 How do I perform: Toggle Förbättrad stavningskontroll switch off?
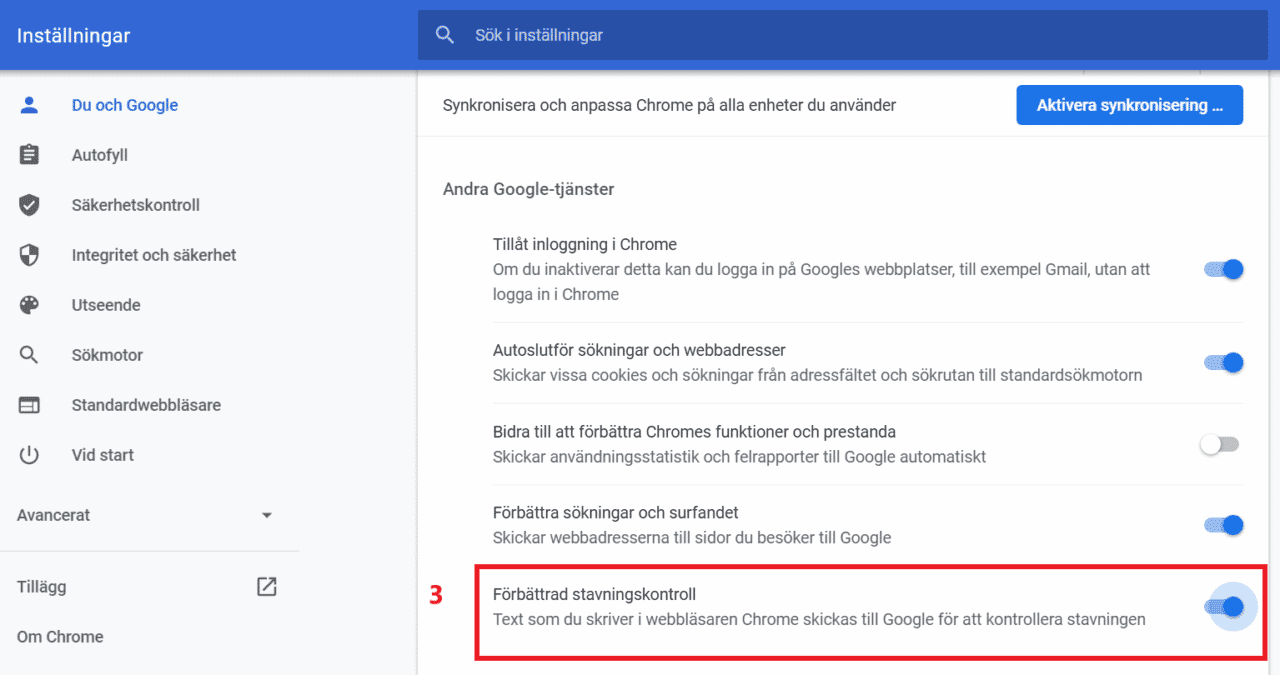(x=1223, y=607)
